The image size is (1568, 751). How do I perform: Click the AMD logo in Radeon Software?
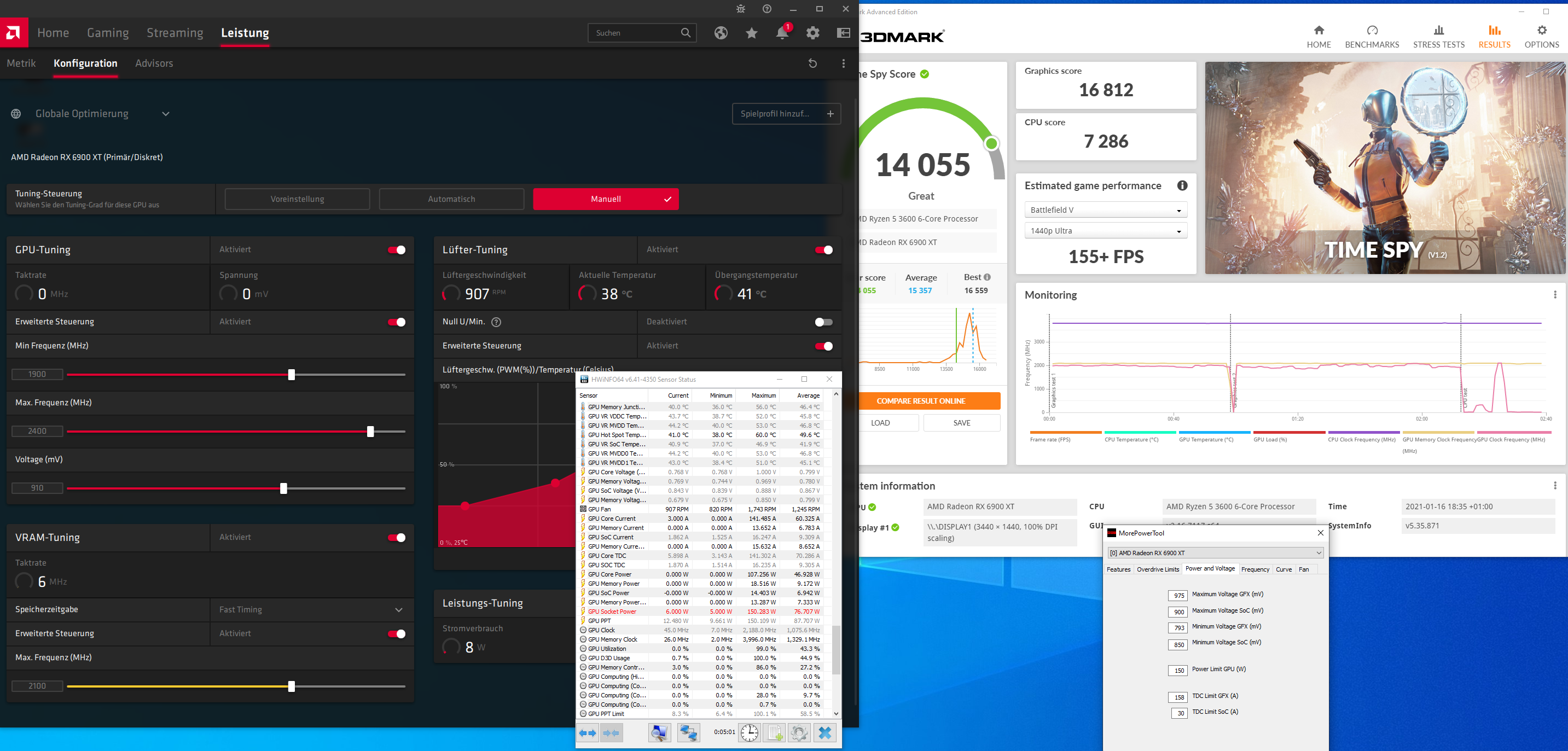click(14, 33)
